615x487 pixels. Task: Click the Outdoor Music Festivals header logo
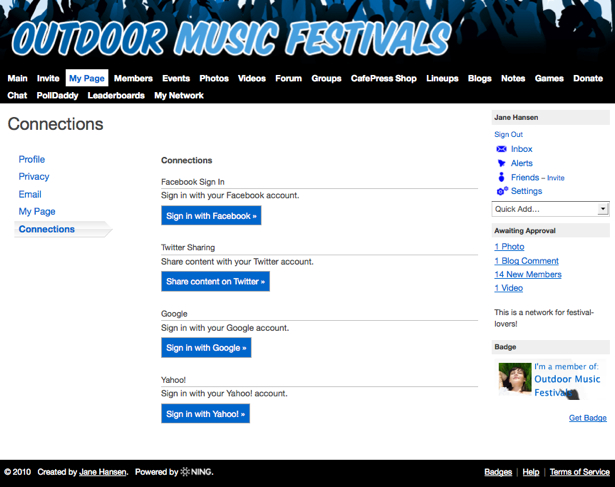coord(231,38)
